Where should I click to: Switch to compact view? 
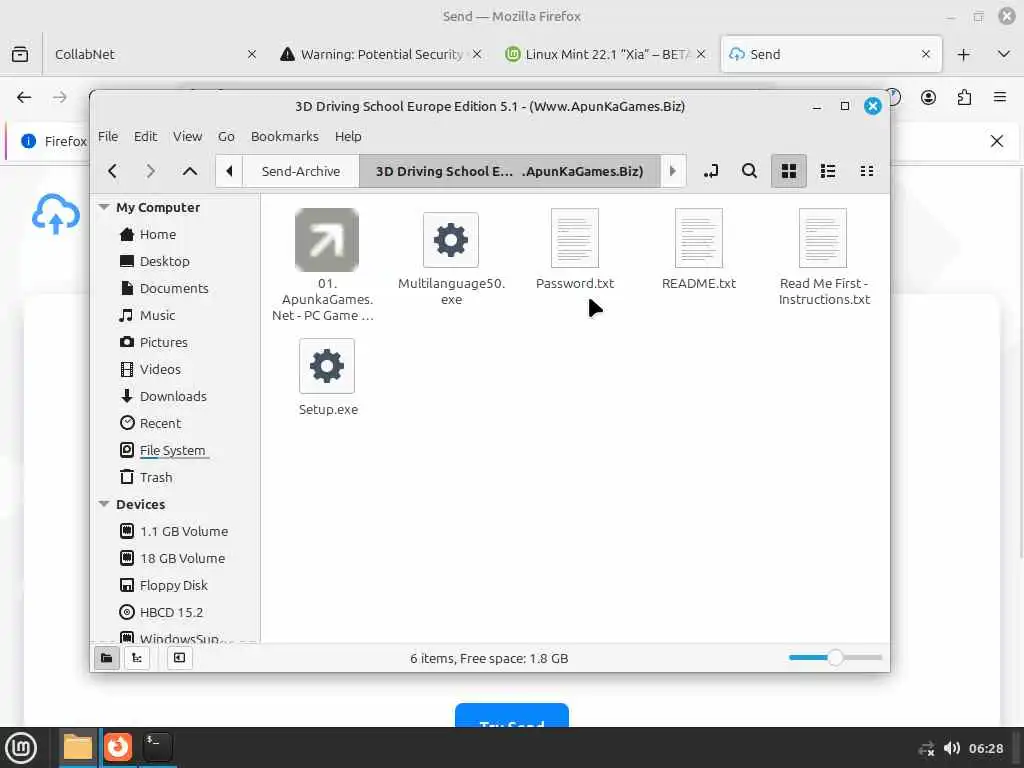pos(867,171)
